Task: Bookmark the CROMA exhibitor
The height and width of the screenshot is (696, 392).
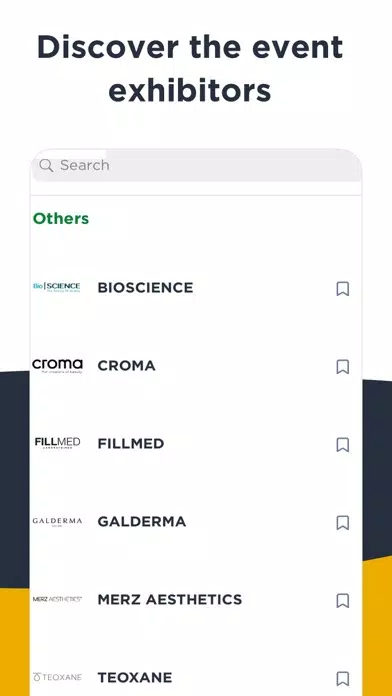Action: click(342, 367)
